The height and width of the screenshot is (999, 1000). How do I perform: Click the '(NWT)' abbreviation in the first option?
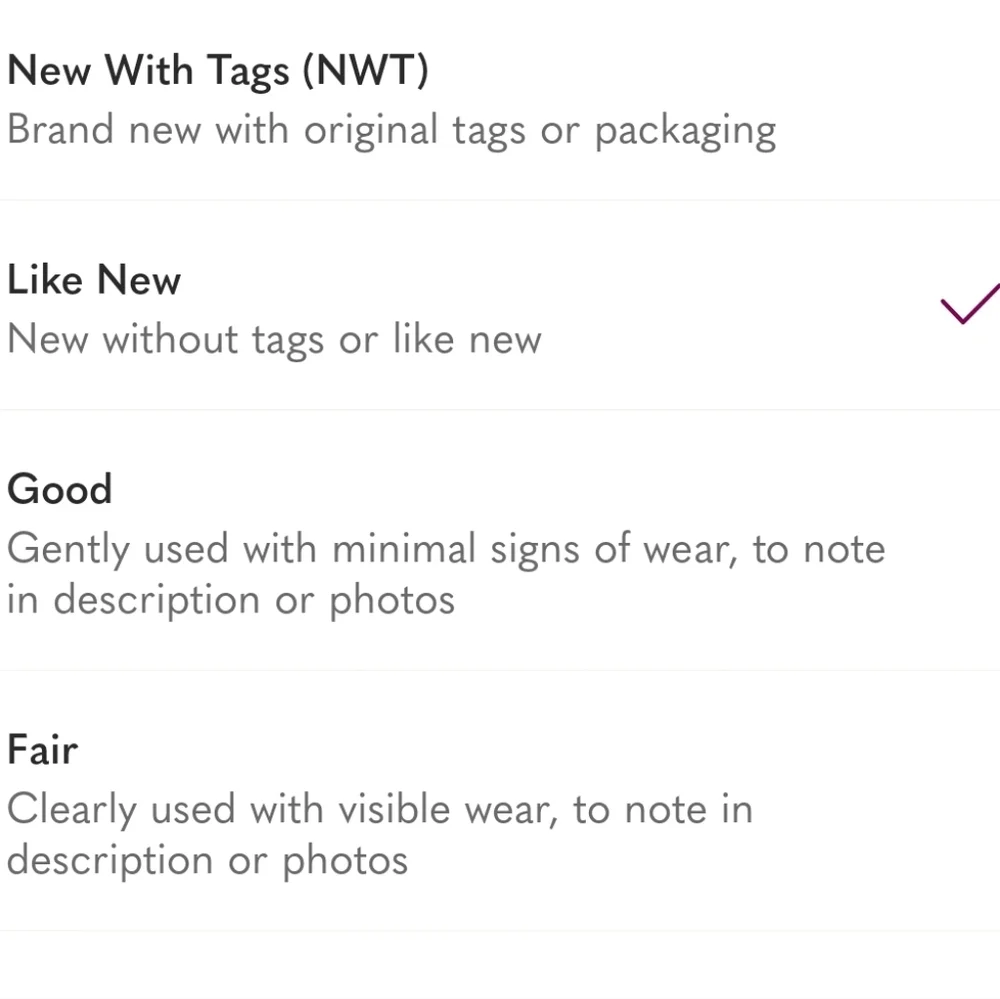365,70
